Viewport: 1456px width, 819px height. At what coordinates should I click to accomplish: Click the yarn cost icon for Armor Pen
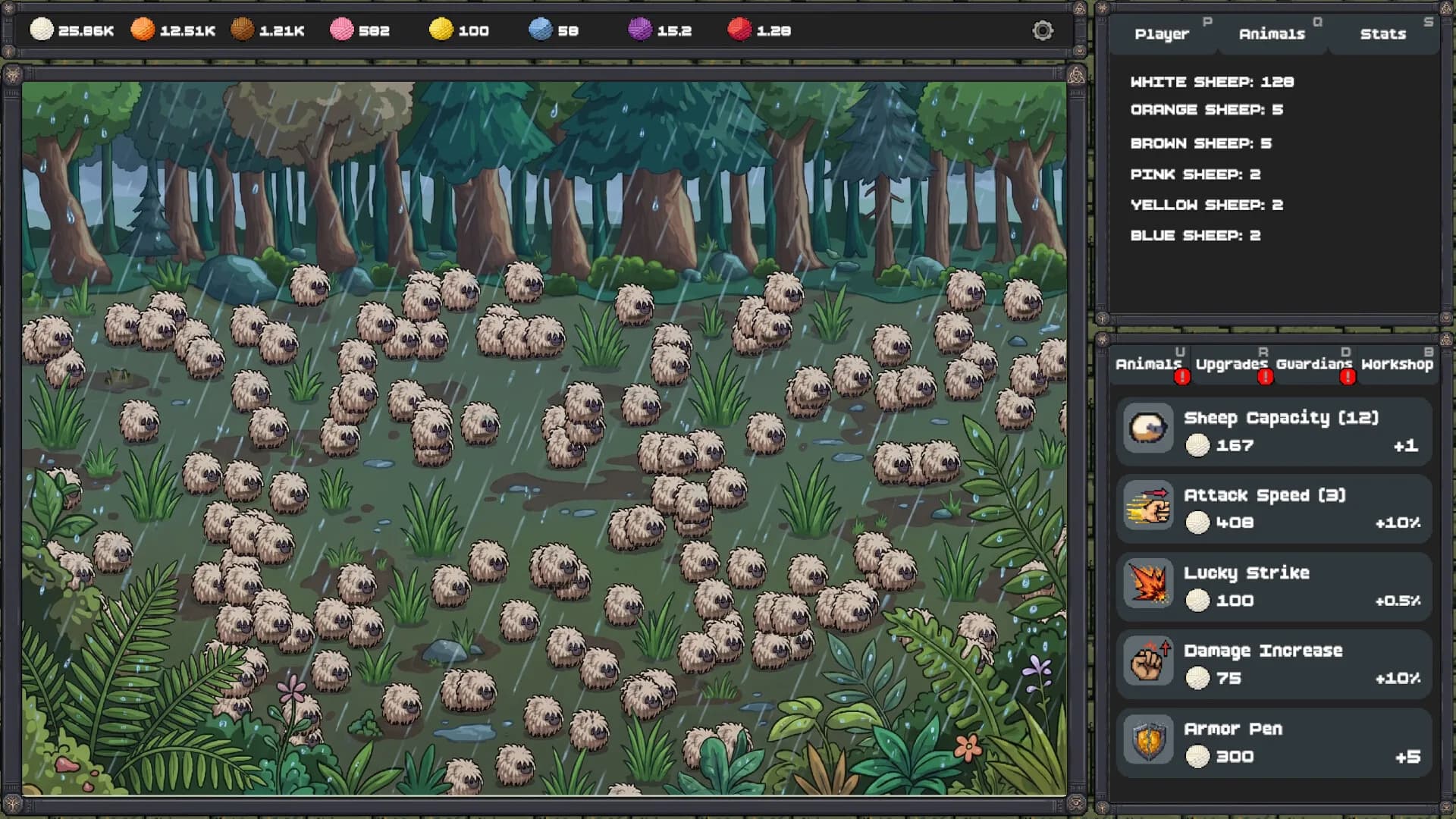(1197, 756)
